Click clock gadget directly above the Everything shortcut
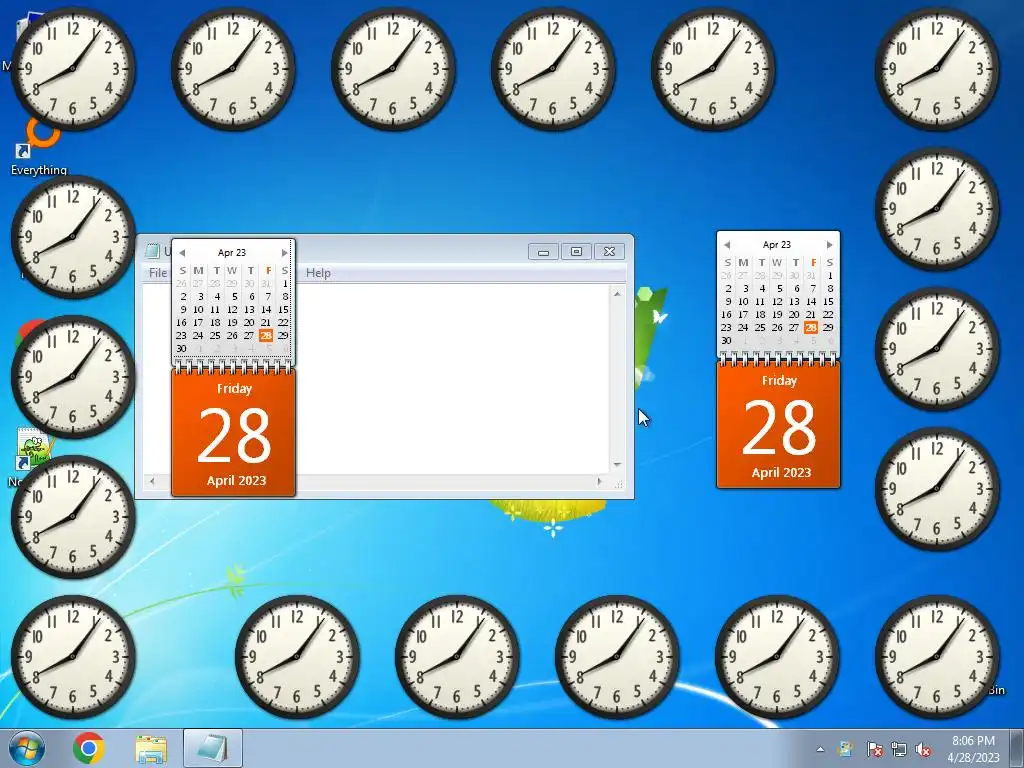Viewport: 1024px width, 768px height. (72, 69)
